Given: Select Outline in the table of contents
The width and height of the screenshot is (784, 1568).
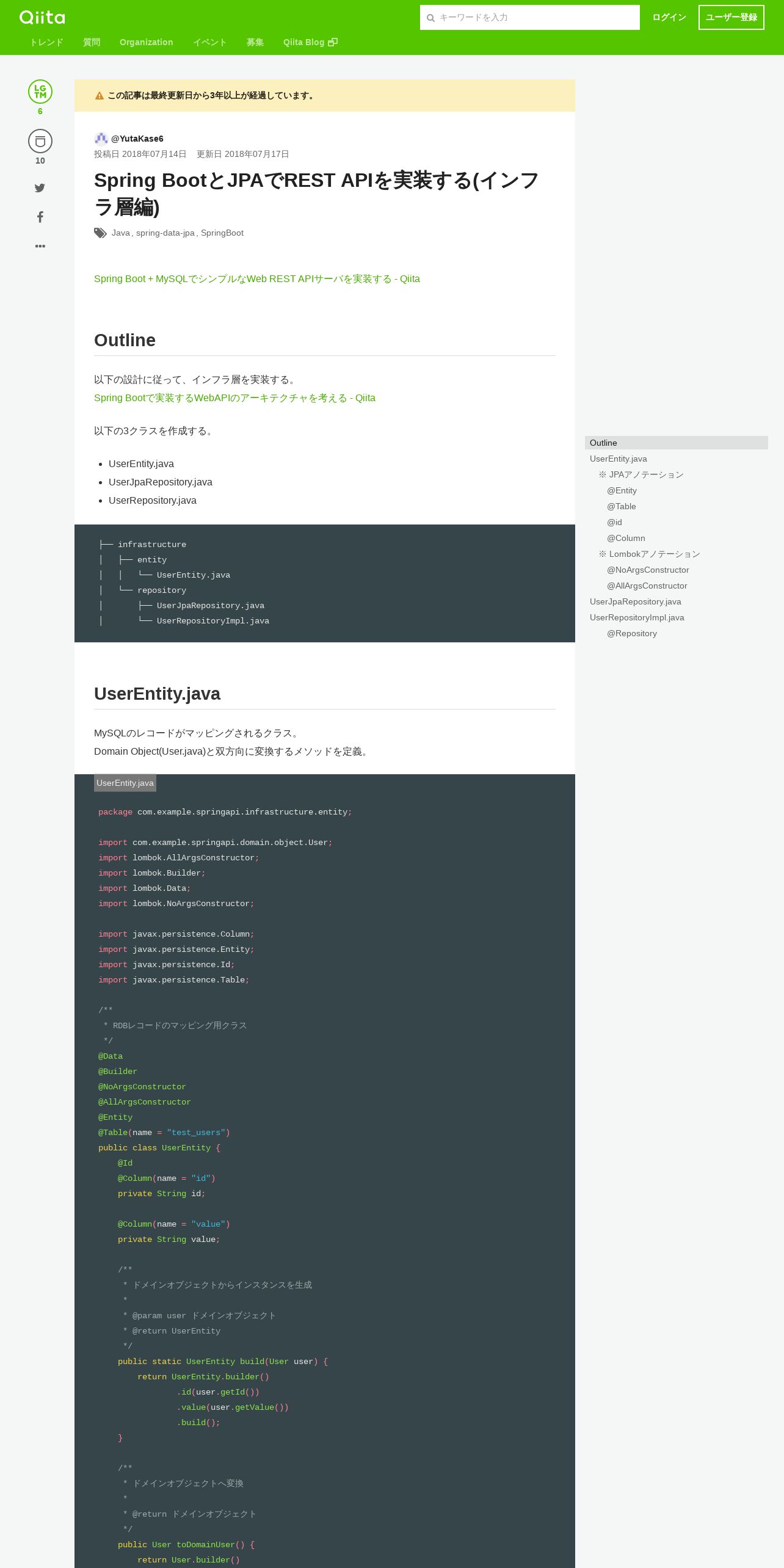Looking at the screenshot, I should 676,443.
